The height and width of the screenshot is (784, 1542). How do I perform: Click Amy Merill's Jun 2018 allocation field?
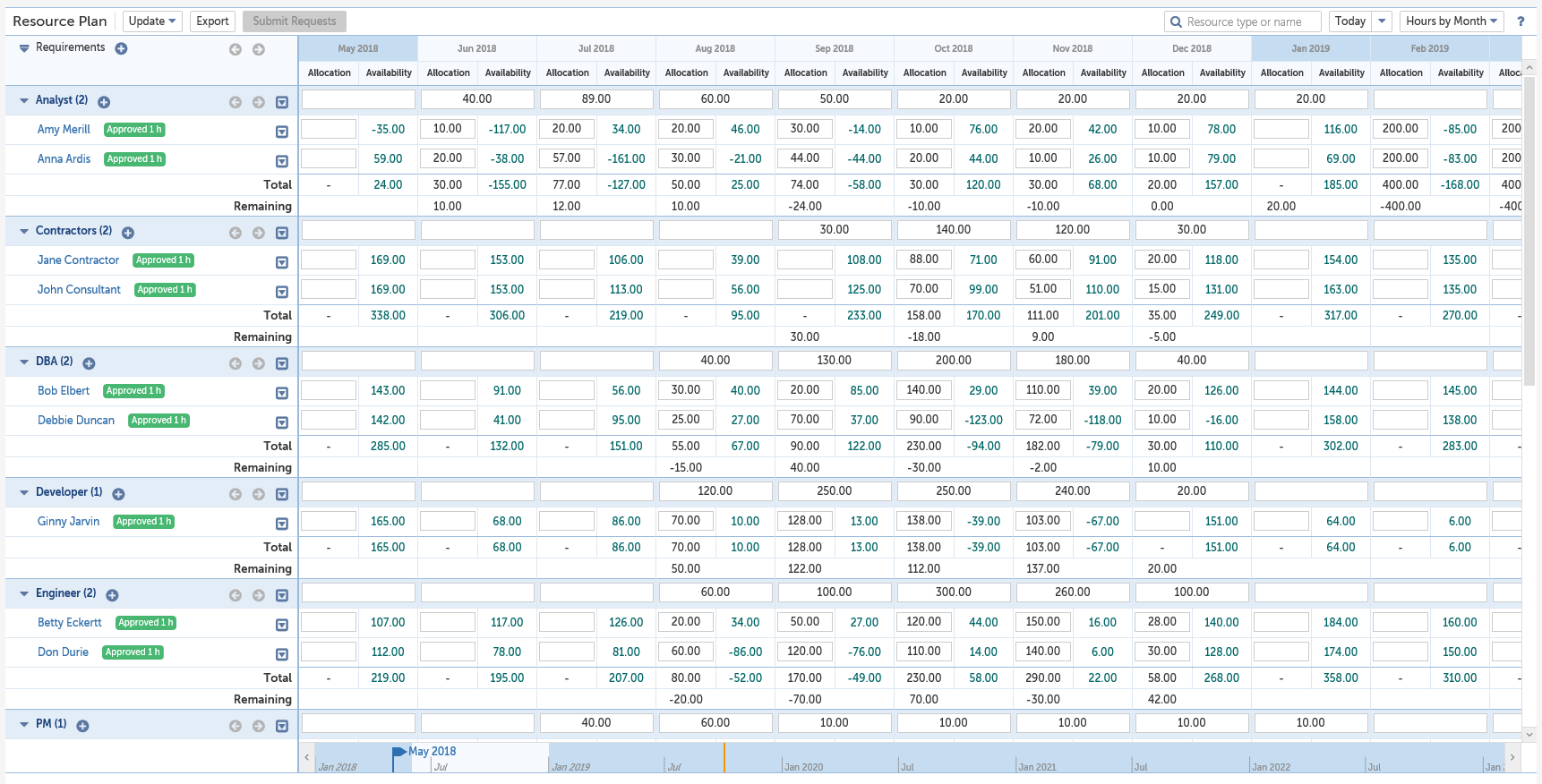(448, 129)
